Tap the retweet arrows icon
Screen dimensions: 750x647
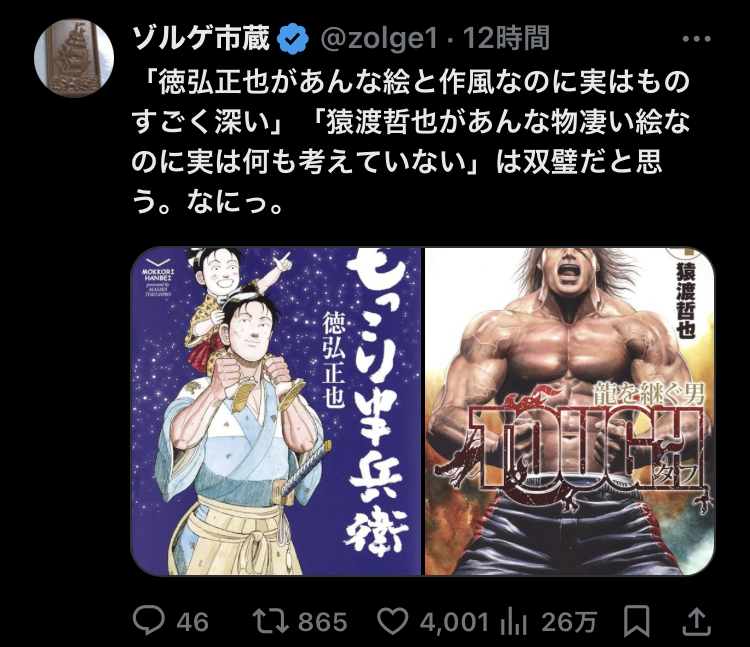click(271, 621)
